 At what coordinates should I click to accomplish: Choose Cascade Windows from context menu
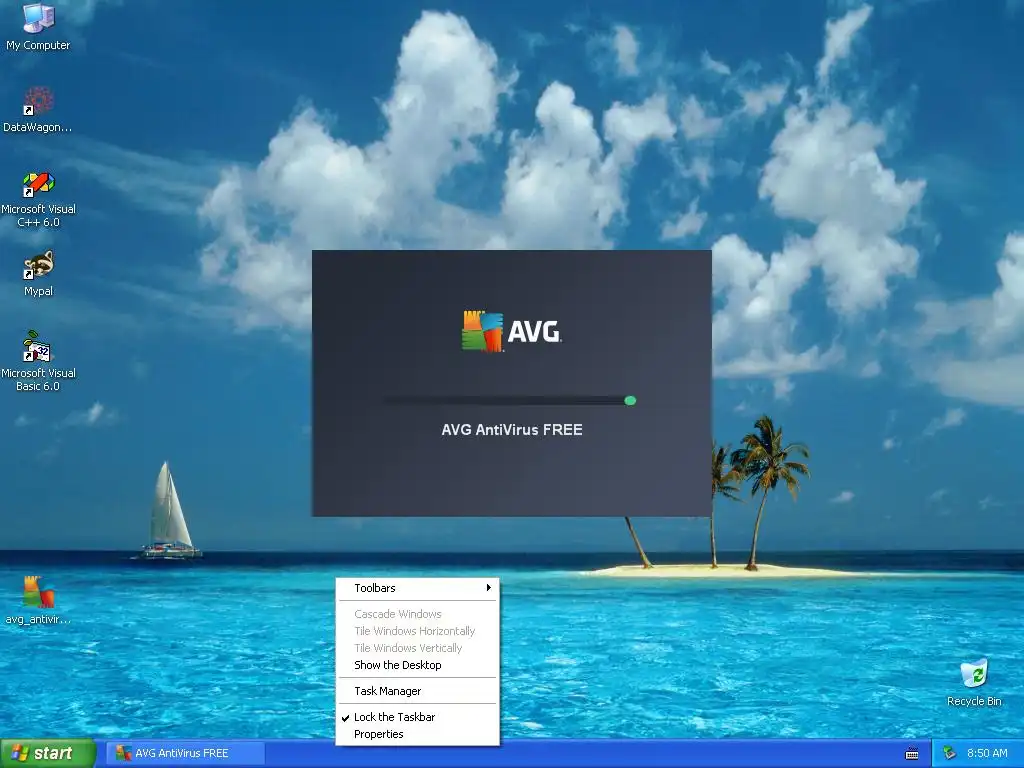pyautogui.click(x=418, y=614)
